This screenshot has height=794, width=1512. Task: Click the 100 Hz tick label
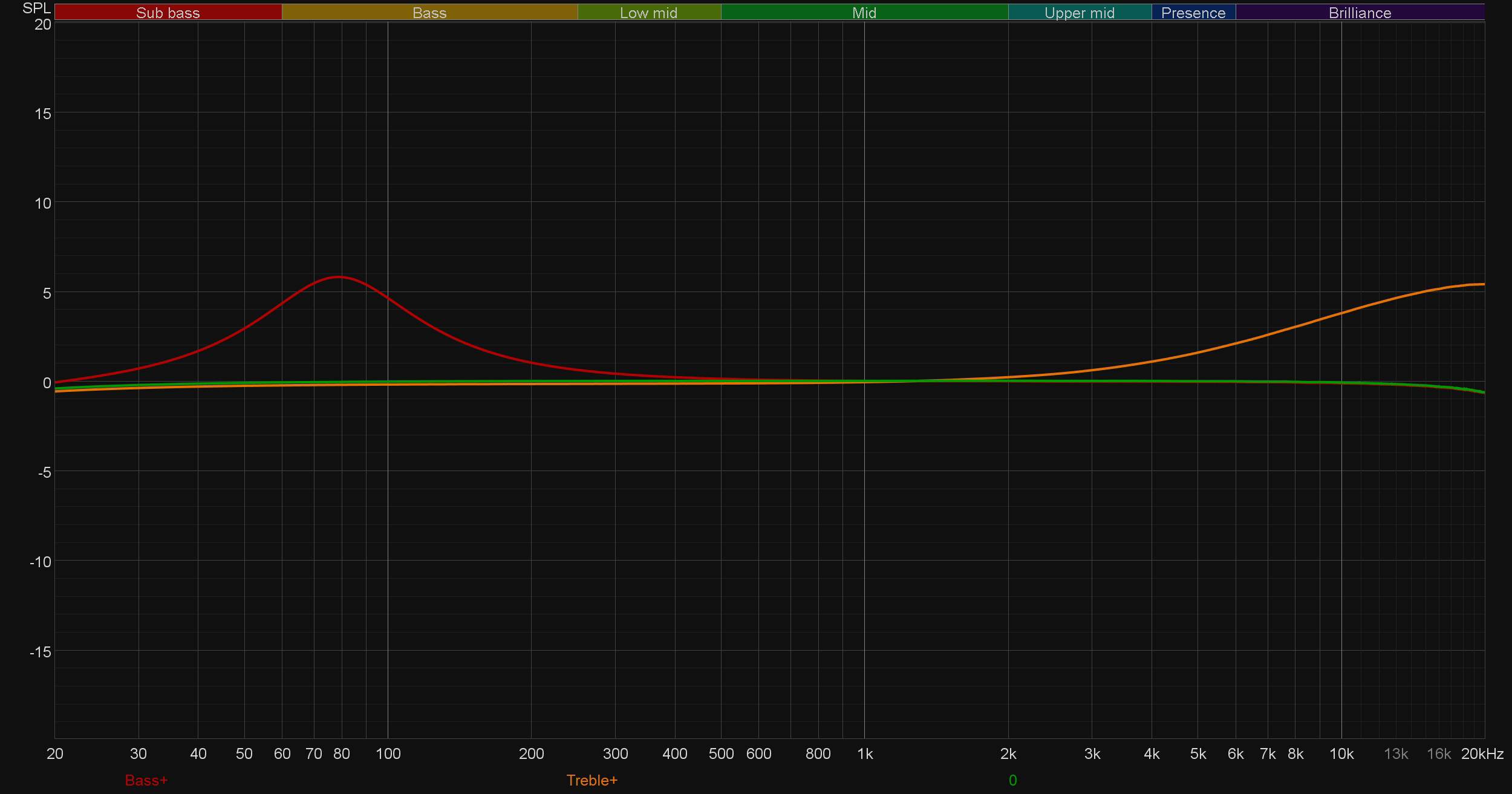(388, 754)
